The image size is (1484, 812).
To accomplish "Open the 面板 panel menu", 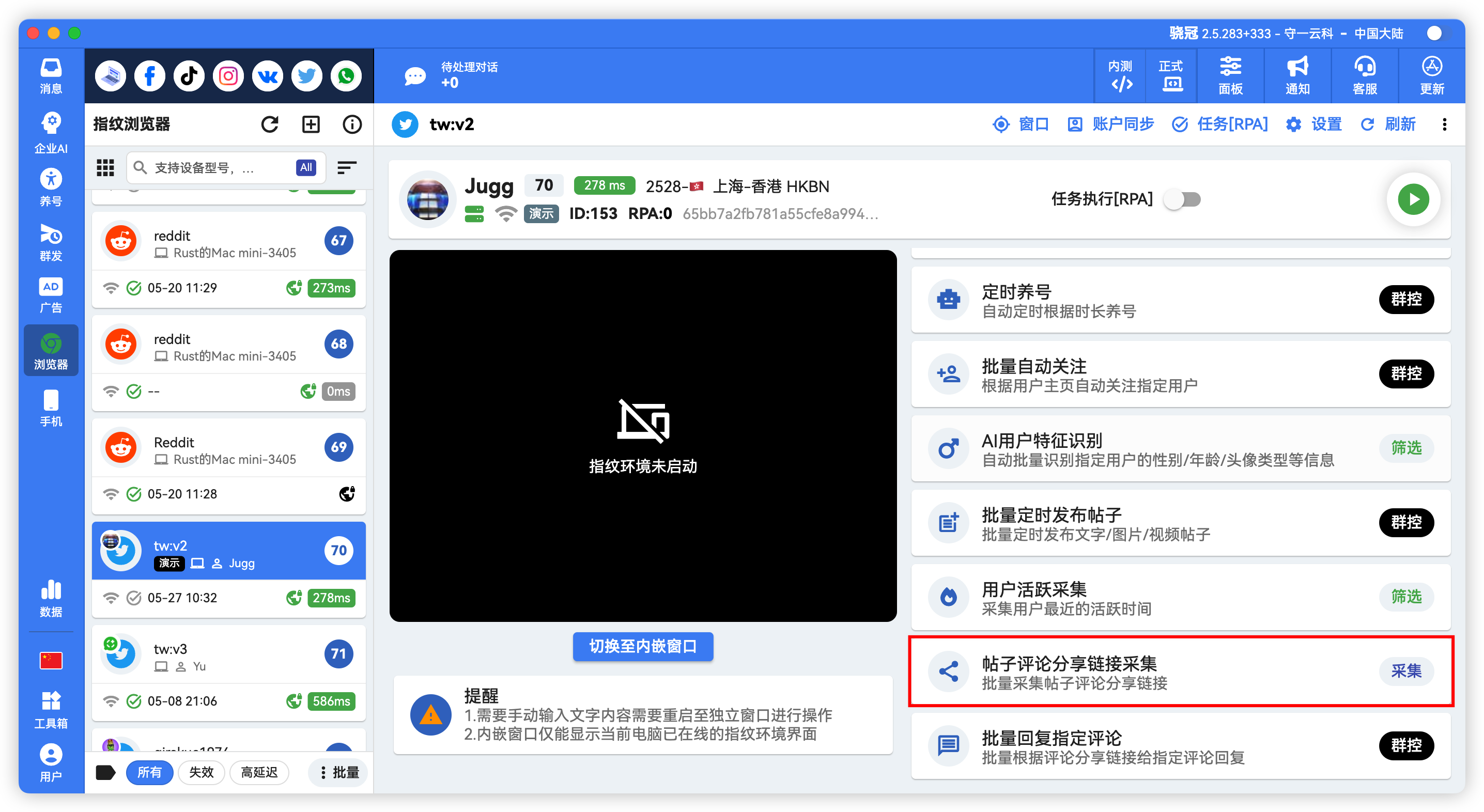I will point(1230,76).
